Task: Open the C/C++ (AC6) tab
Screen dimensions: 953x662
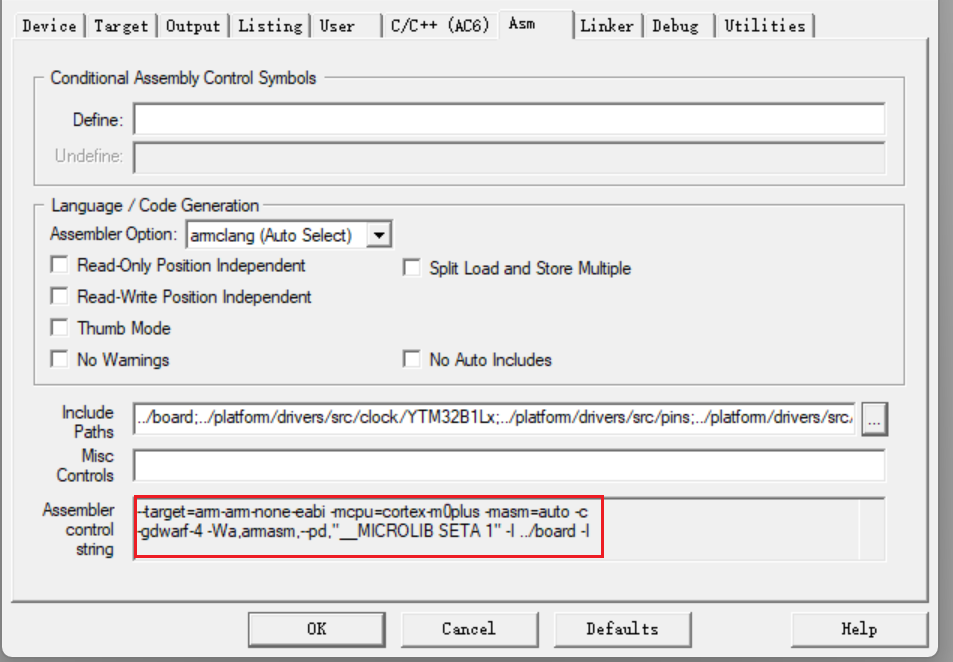Action: point(440,26)
